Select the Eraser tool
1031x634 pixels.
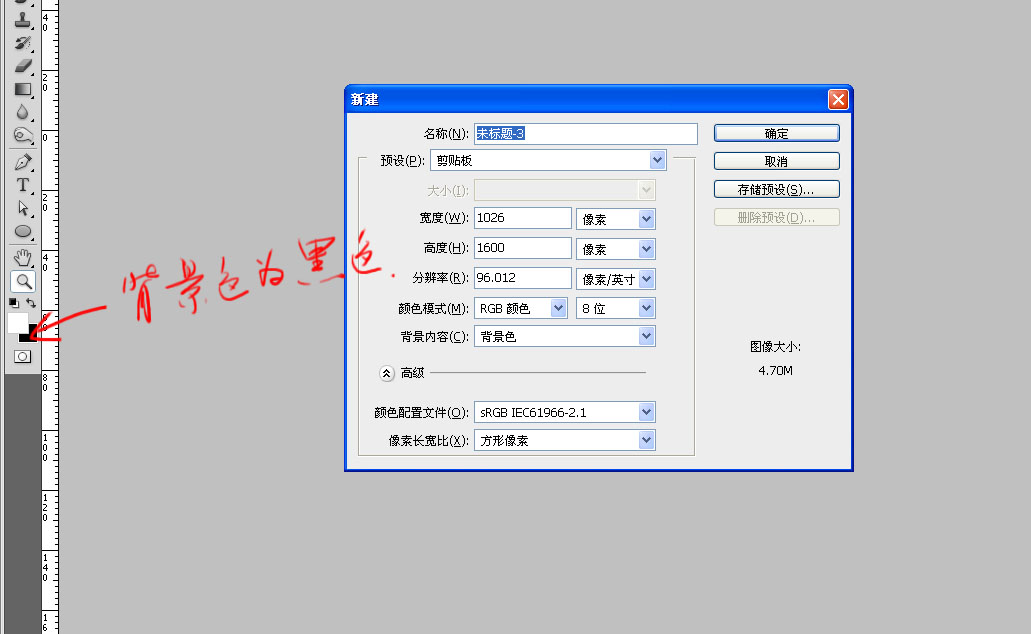[x=23, y=66]
